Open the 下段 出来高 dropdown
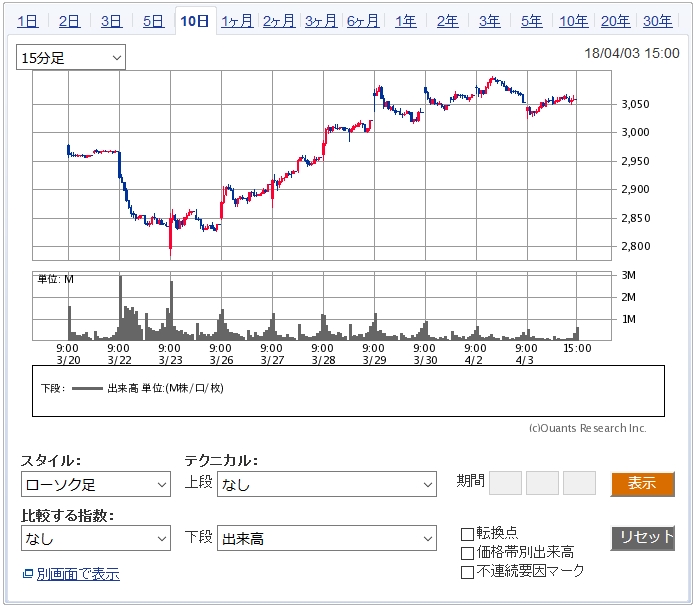Screen dimensions: 697x606 point(327,538)
